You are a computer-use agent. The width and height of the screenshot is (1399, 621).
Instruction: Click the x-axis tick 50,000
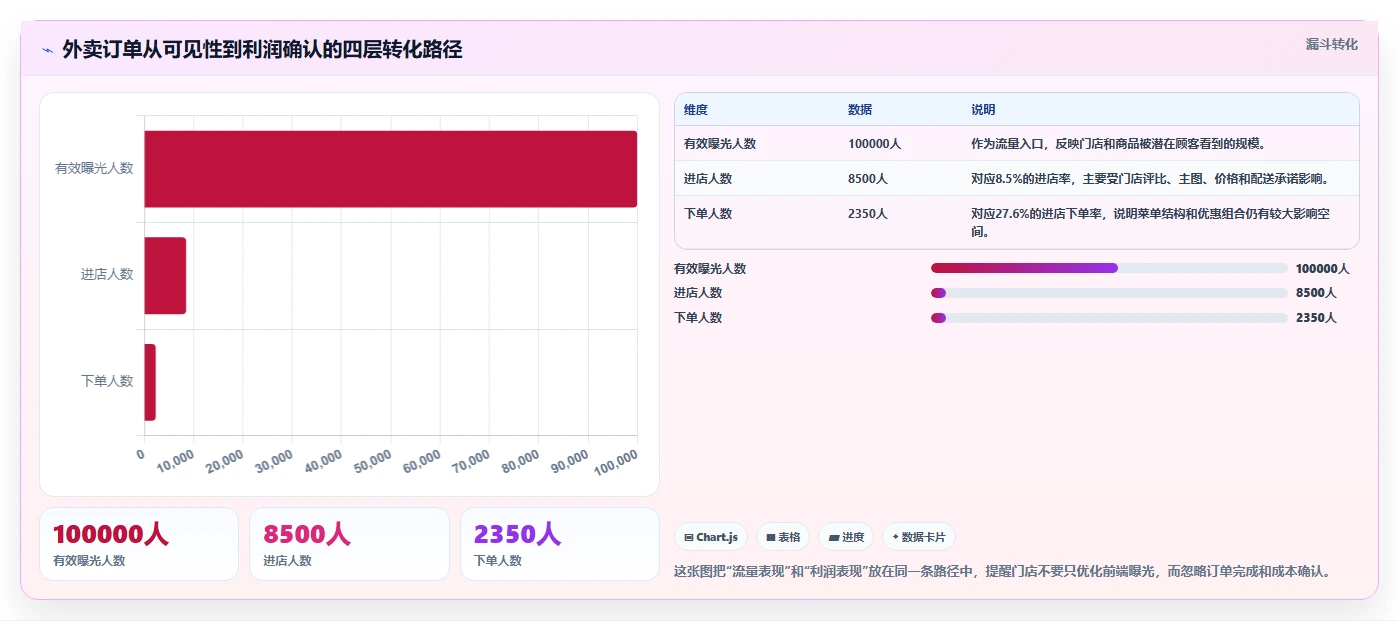tap(371, 461)
